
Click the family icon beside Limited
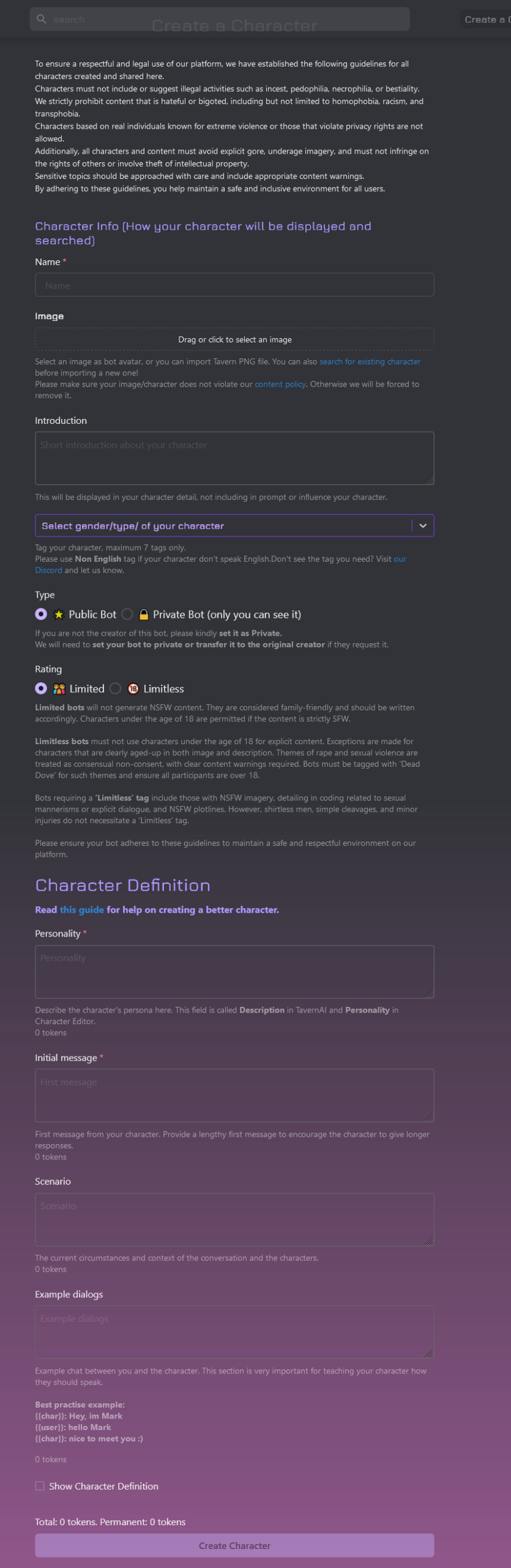59,688
